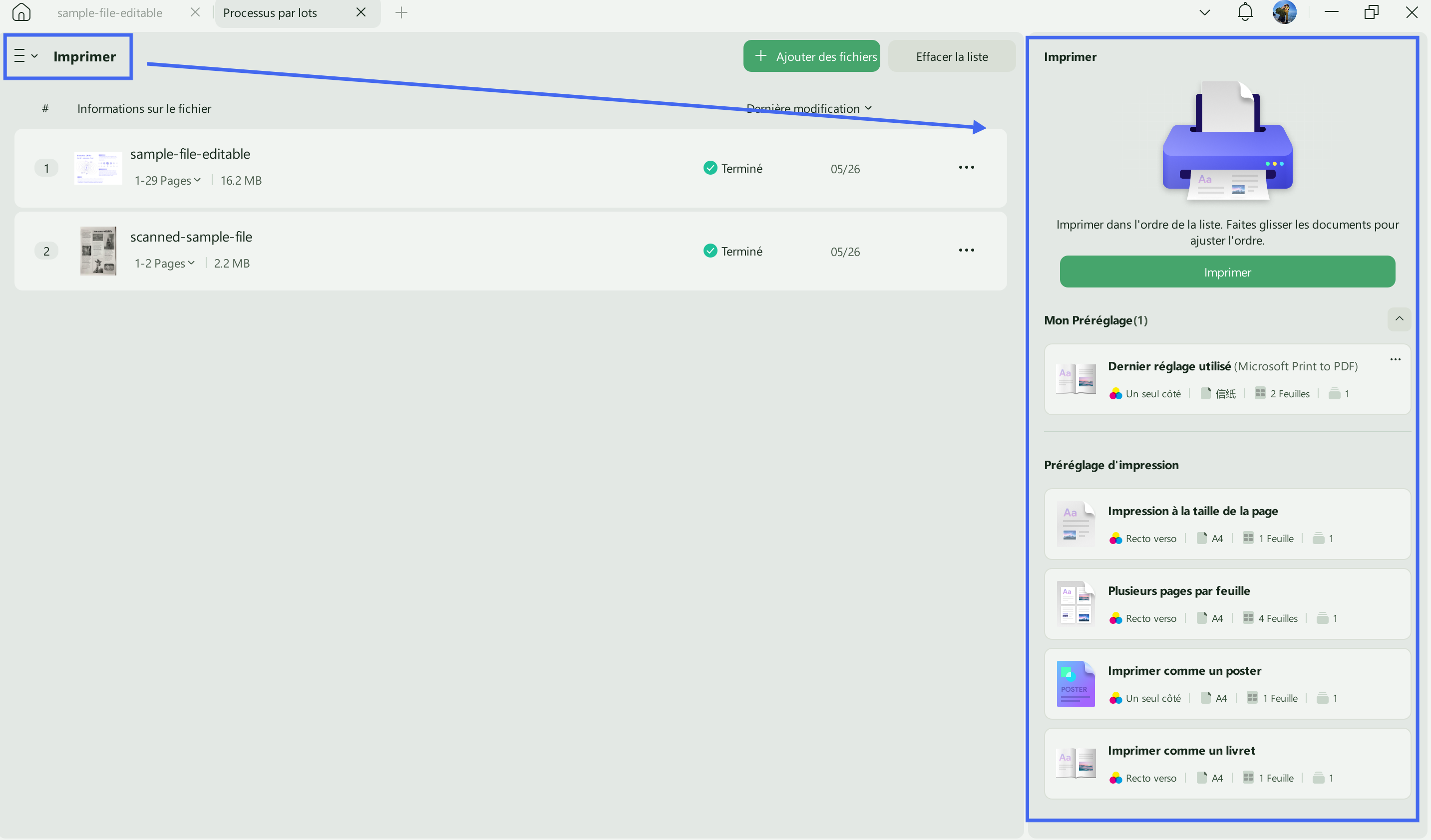Image resolution: width=1431 pixels, height=840 pixels.
Task: Choose Impression à la taille de la page
Action: pyautogui.click(x=1227, y=525)
